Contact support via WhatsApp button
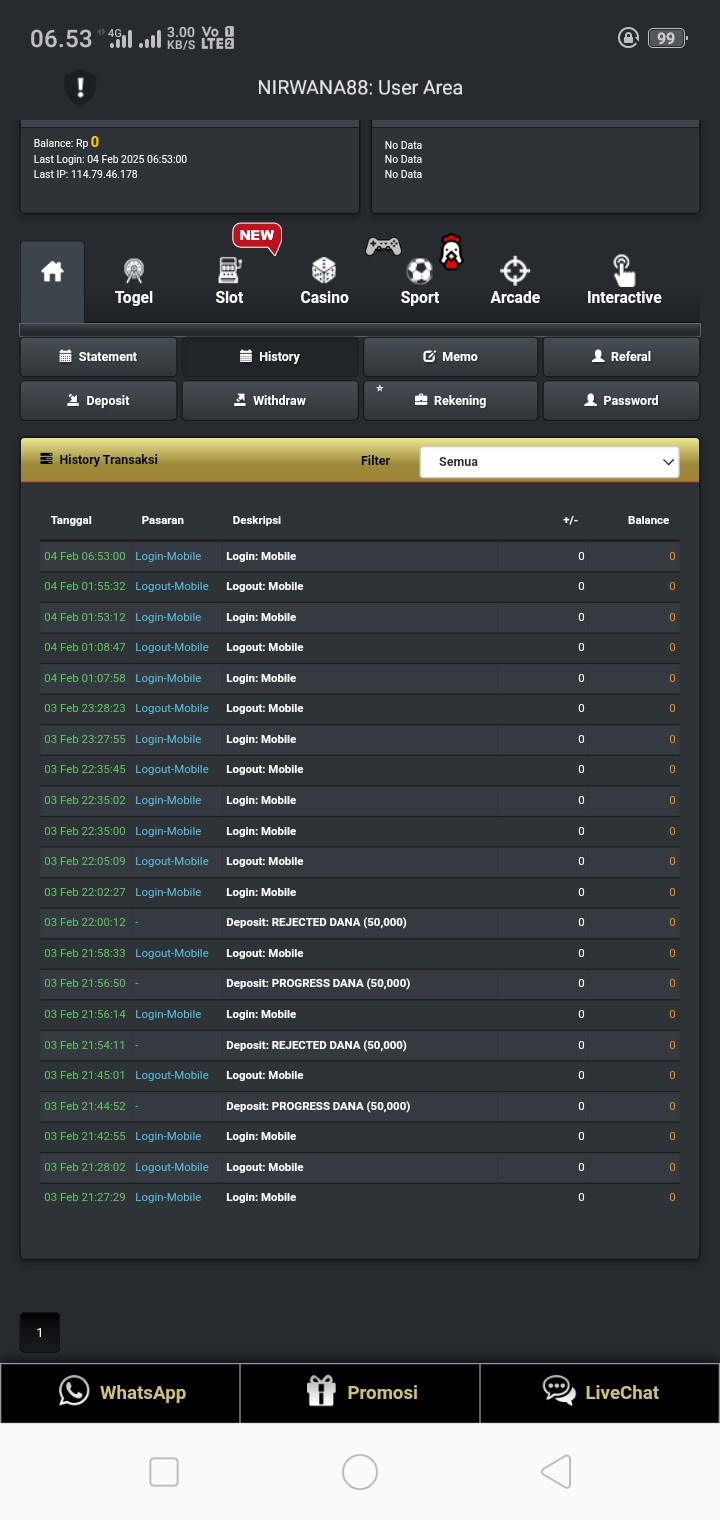This screenshot has height=1520, width=720. click(120, 1392)
